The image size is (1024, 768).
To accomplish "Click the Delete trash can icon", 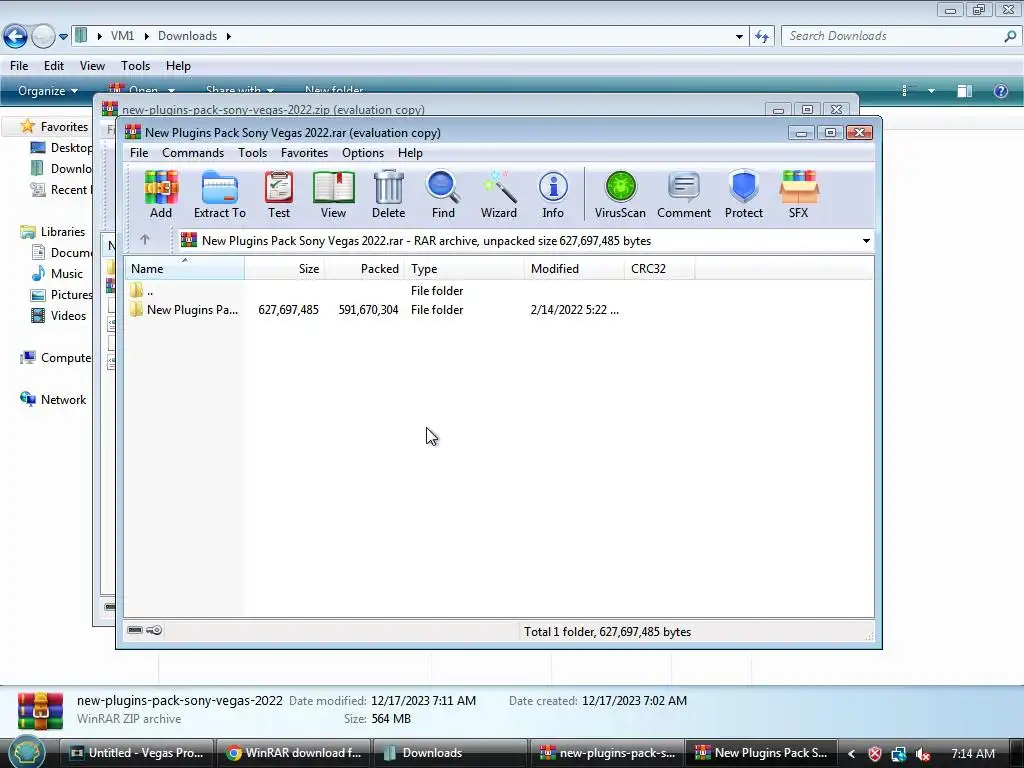I will pos(389,194).
